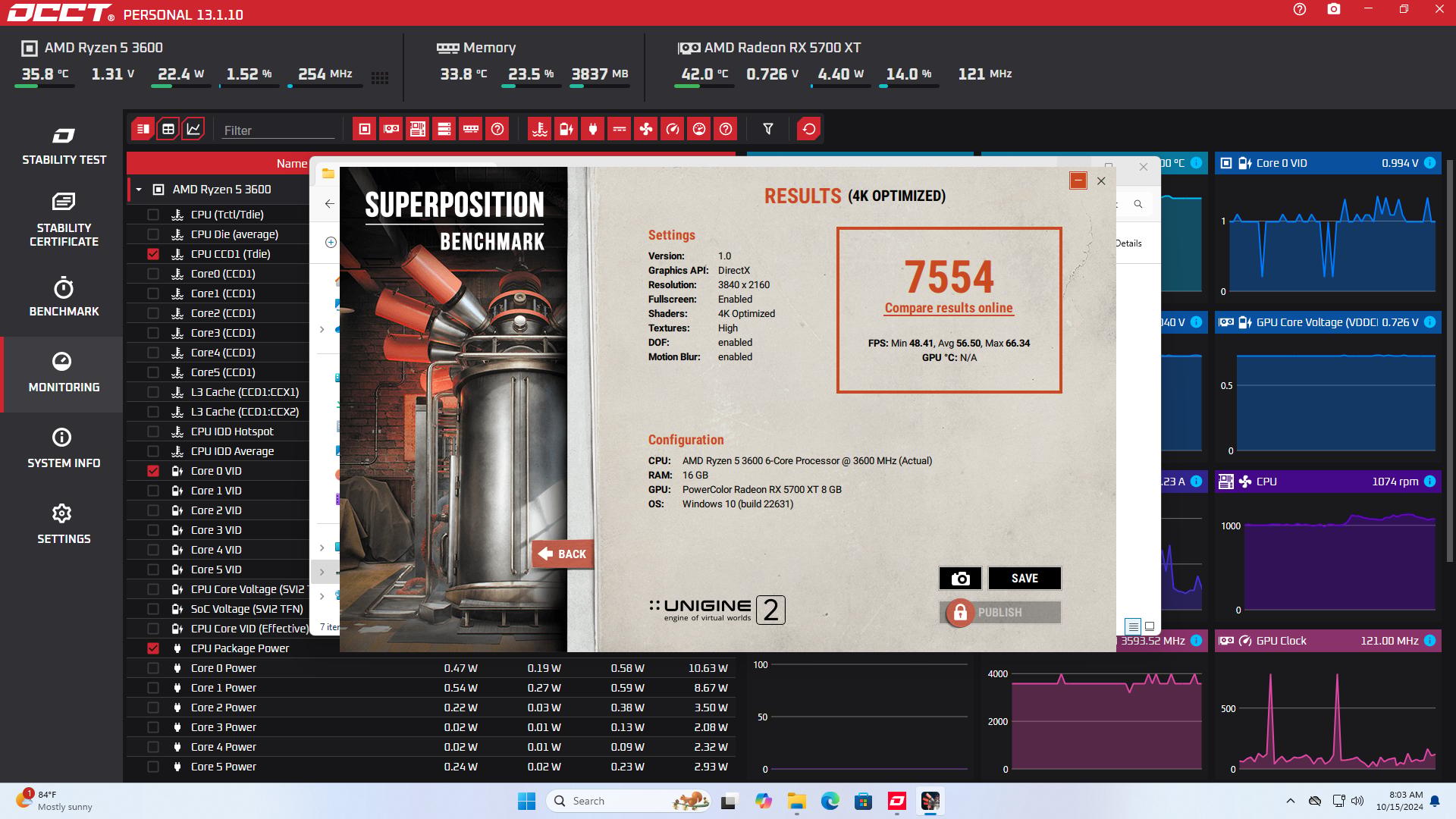Screen dimensions: 1456x819
Task: Open the OCCT help icon in title bar
Action: click(1300, 10)
